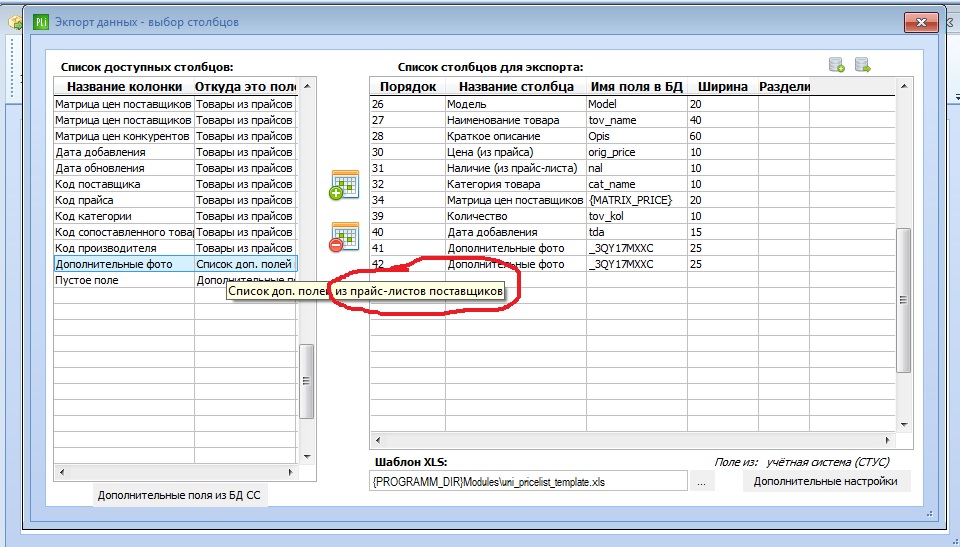Click the database add icon with green plus

click(x=836, y=64)
